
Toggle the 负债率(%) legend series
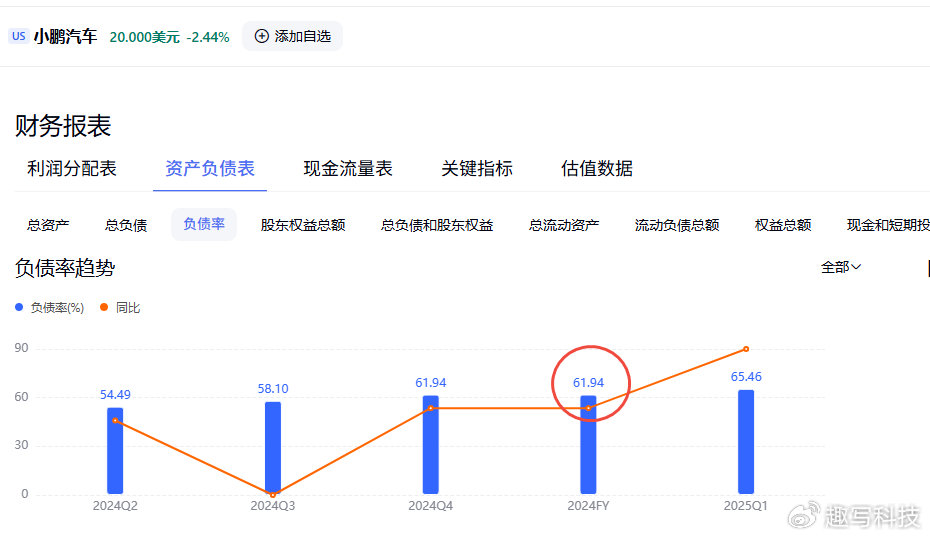pyautogui.click(x=50, y=307)
